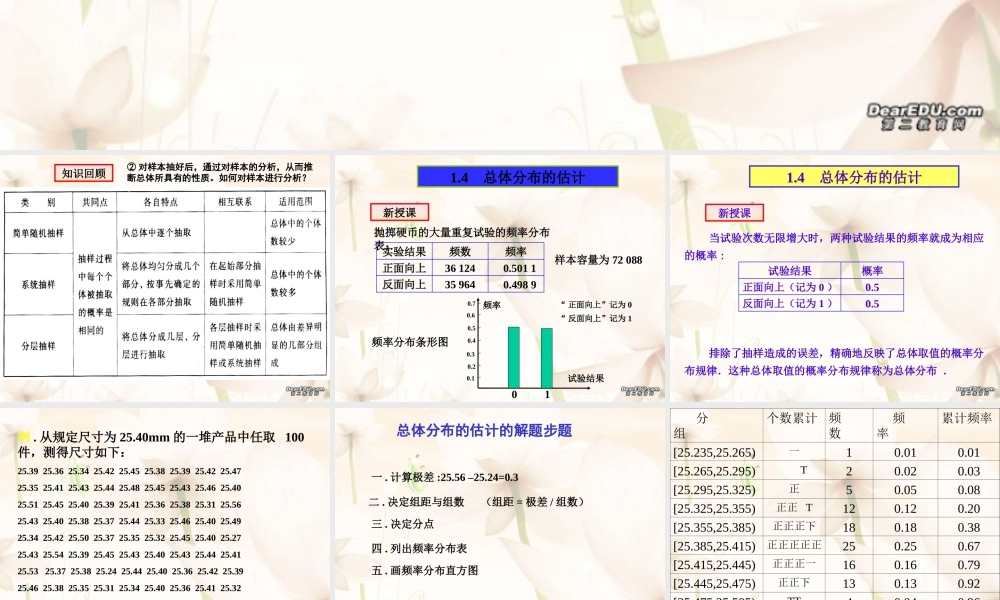Select the 36 124 frequency cell

460,268
